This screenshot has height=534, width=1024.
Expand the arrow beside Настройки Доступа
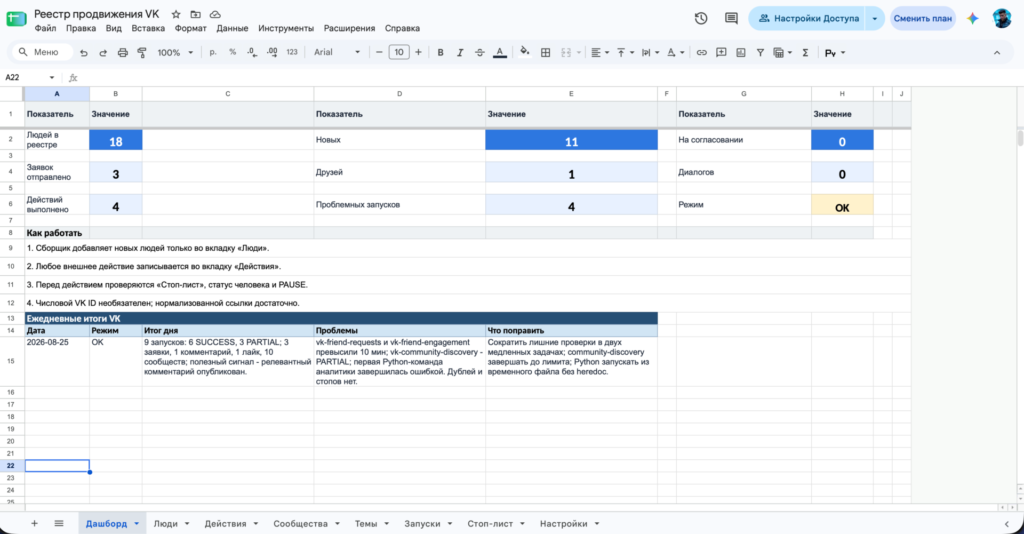874,18
